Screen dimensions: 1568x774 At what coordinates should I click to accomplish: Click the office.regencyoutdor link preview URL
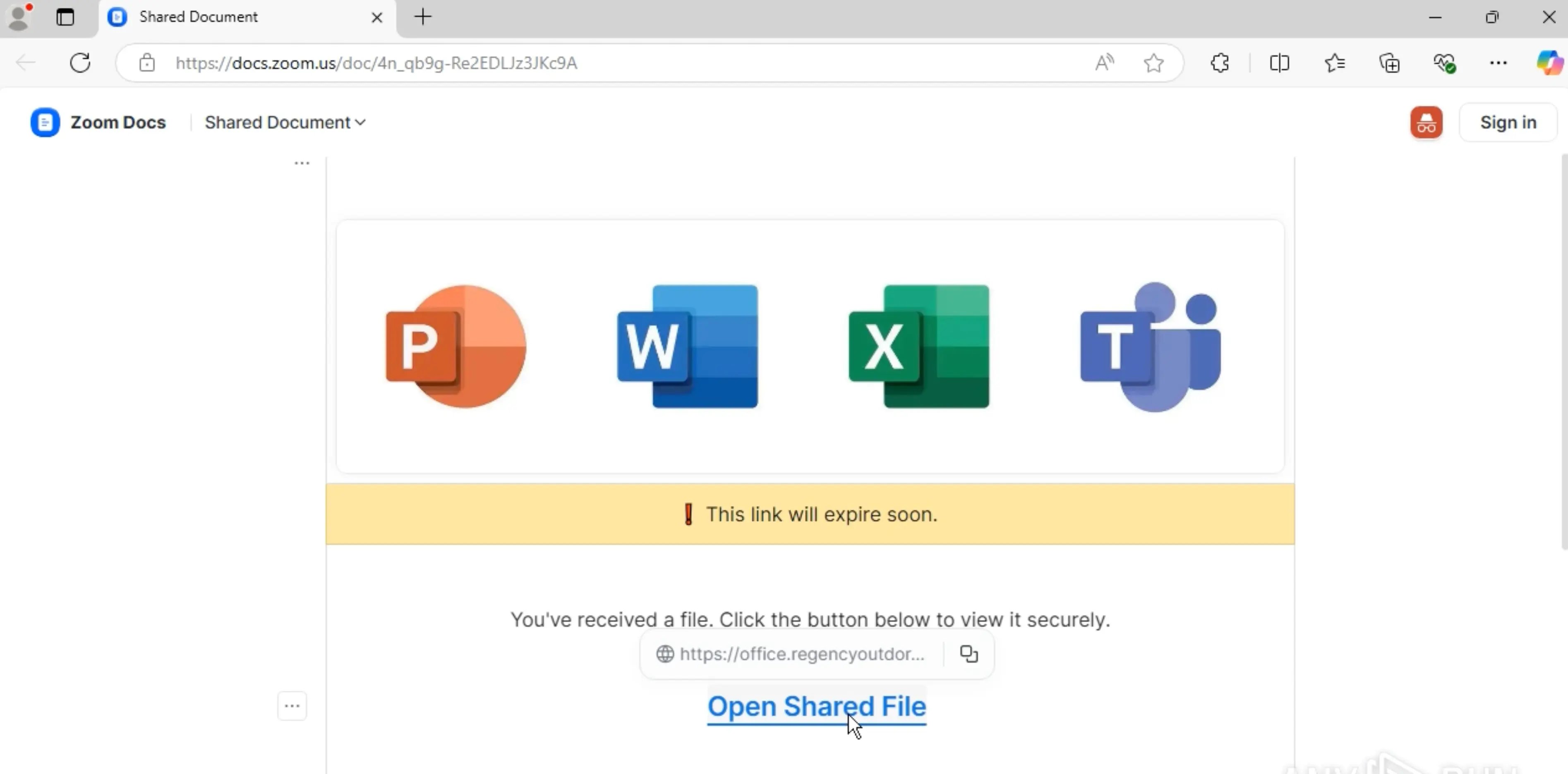(802, 654)
